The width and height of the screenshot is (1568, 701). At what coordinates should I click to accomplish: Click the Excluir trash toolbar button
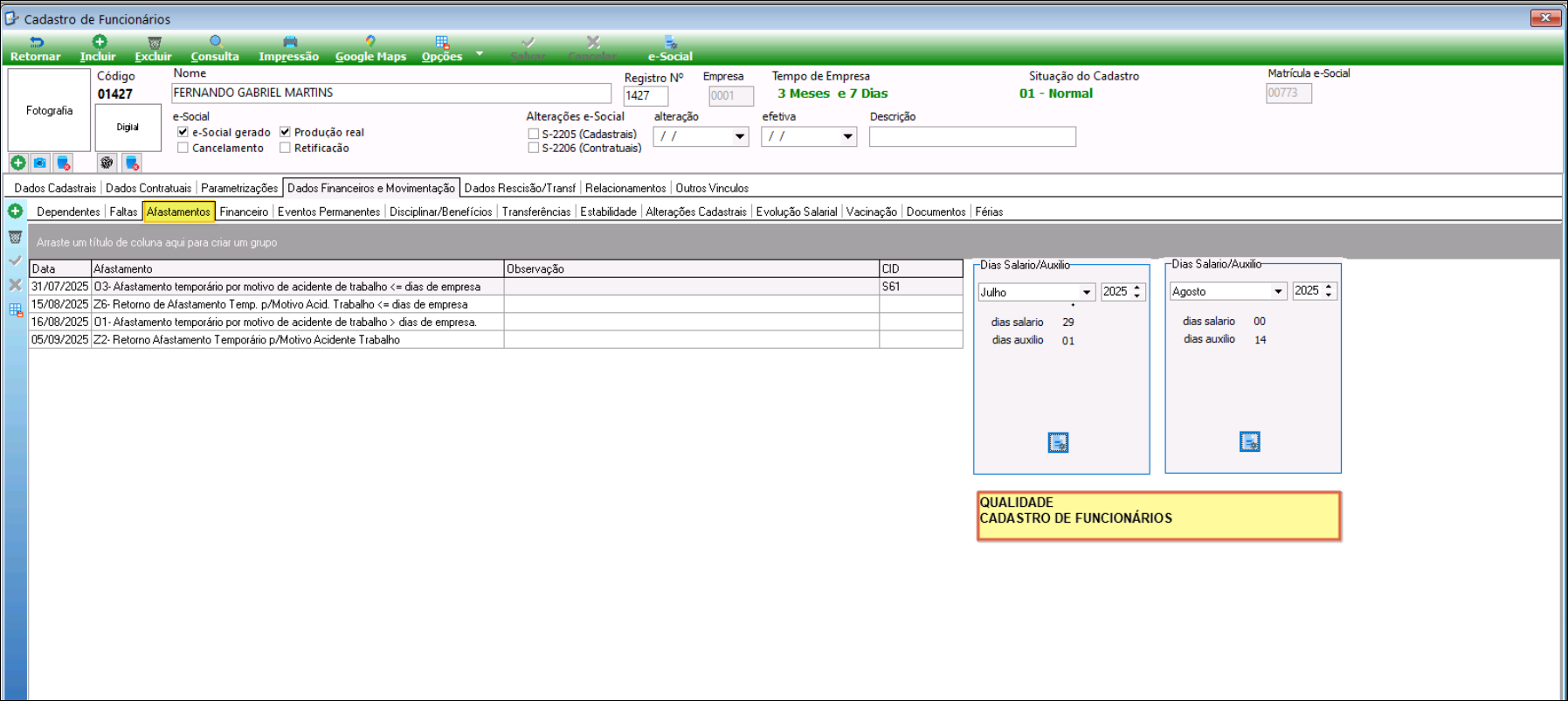click(x=154, y=49)
